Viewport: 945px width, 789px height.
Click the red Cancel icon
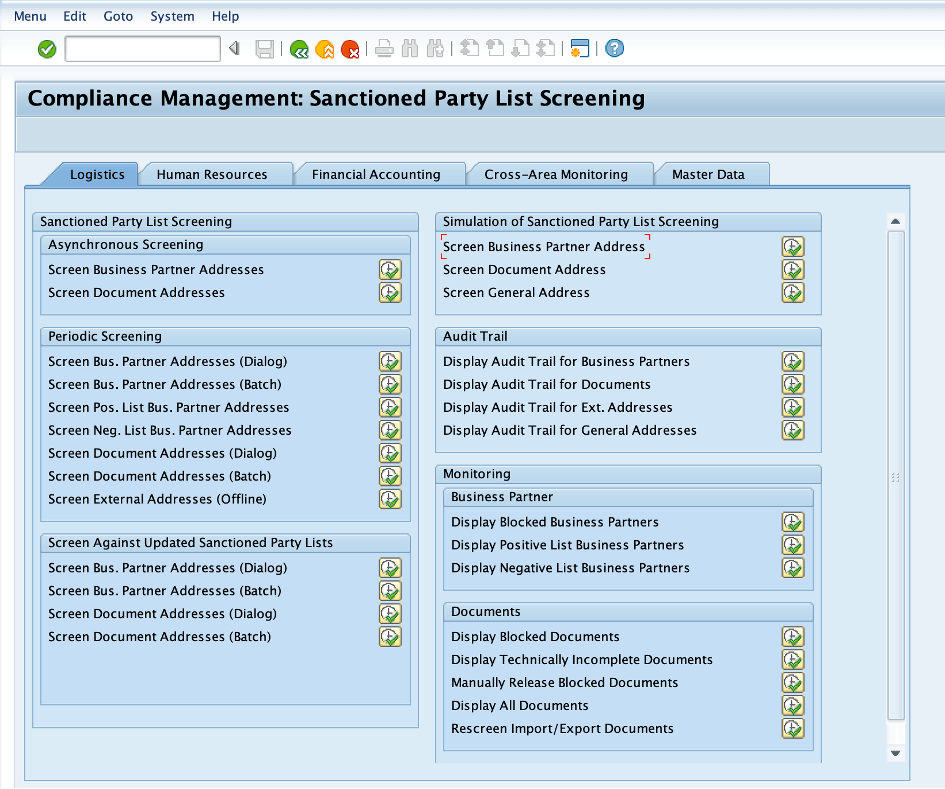pos(350,49)
